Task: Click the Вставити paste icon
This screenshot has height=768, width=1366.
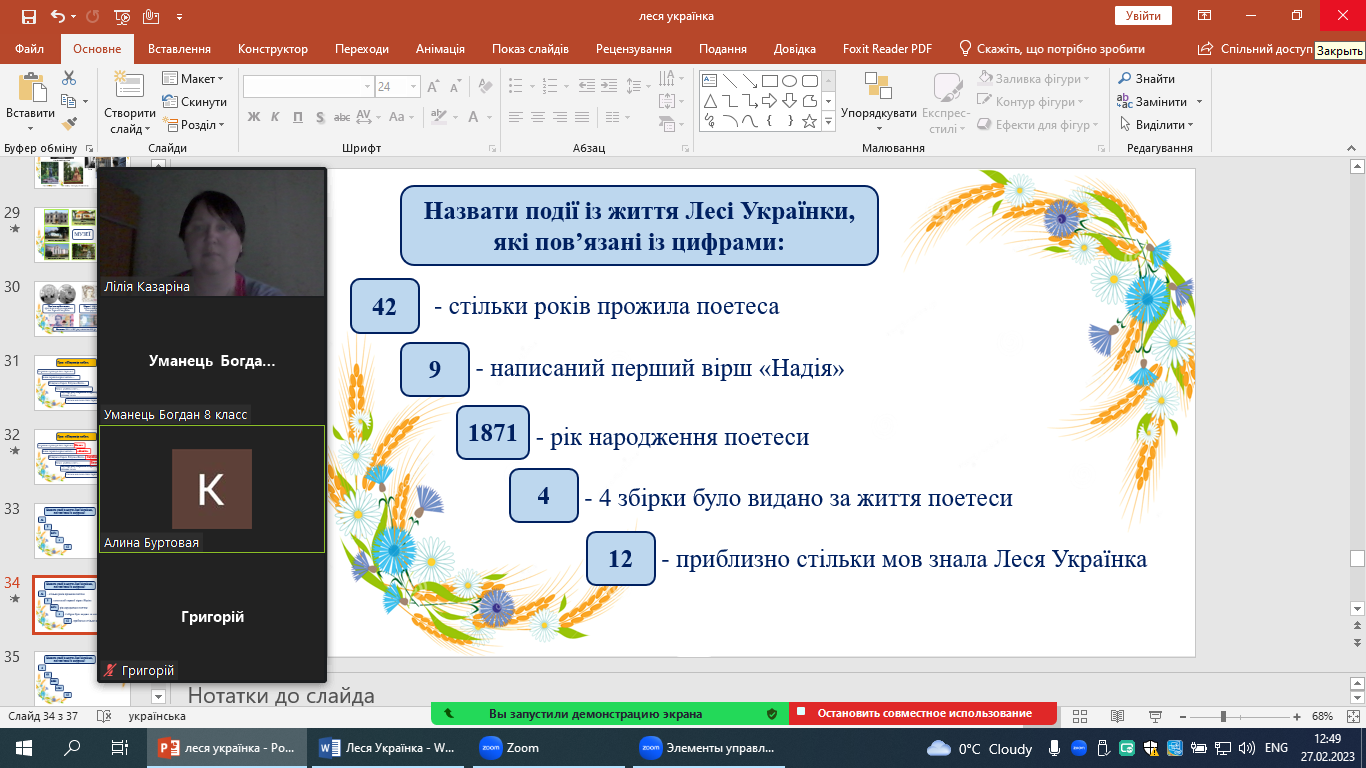Action: point(30,90)
